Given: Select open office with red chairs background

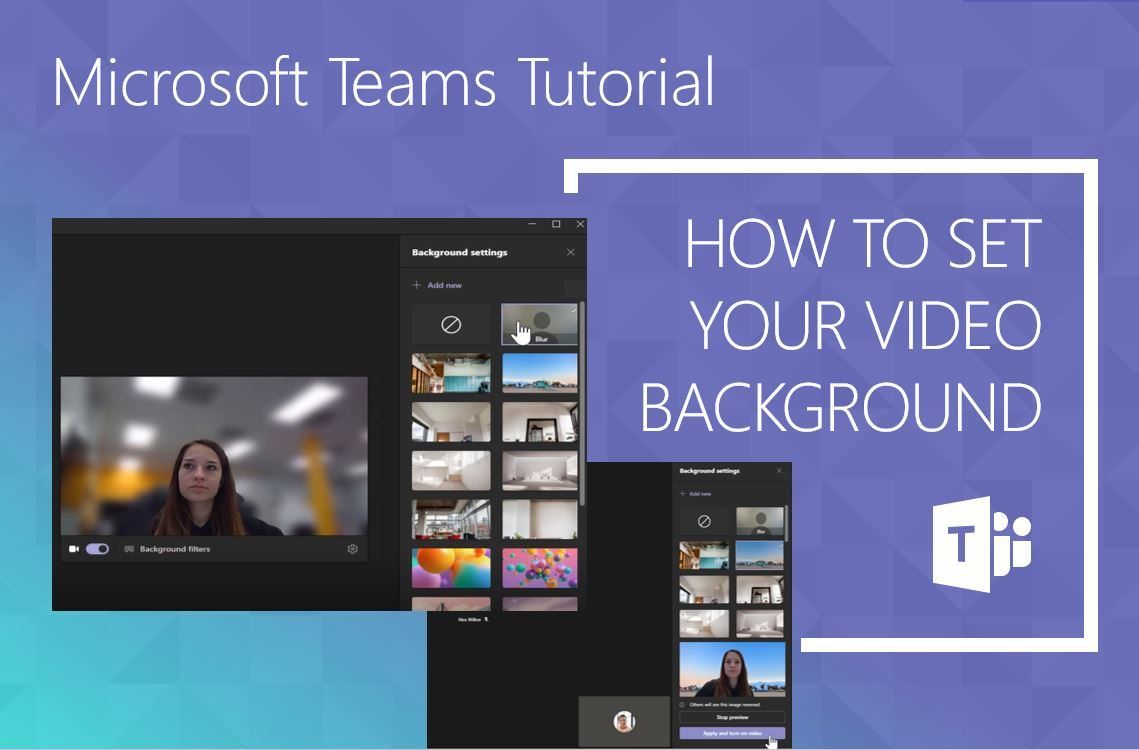Looking at the screenshot, I should point(451,519).
